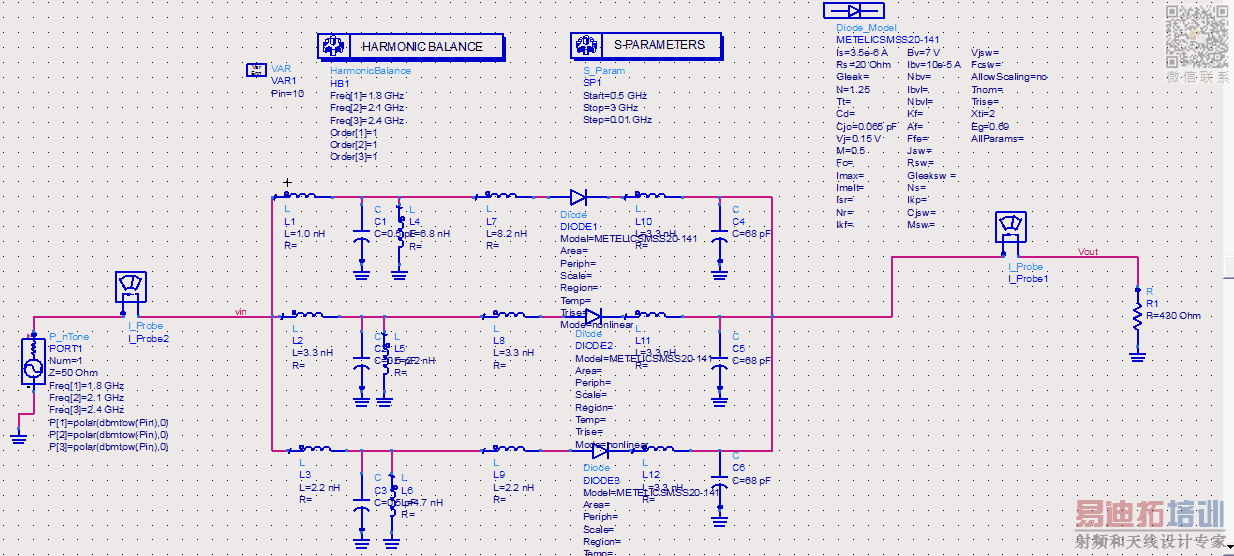Select the Pin=10 variable text
Screen dimensions: 1234x556
click(x=287, y=93)
